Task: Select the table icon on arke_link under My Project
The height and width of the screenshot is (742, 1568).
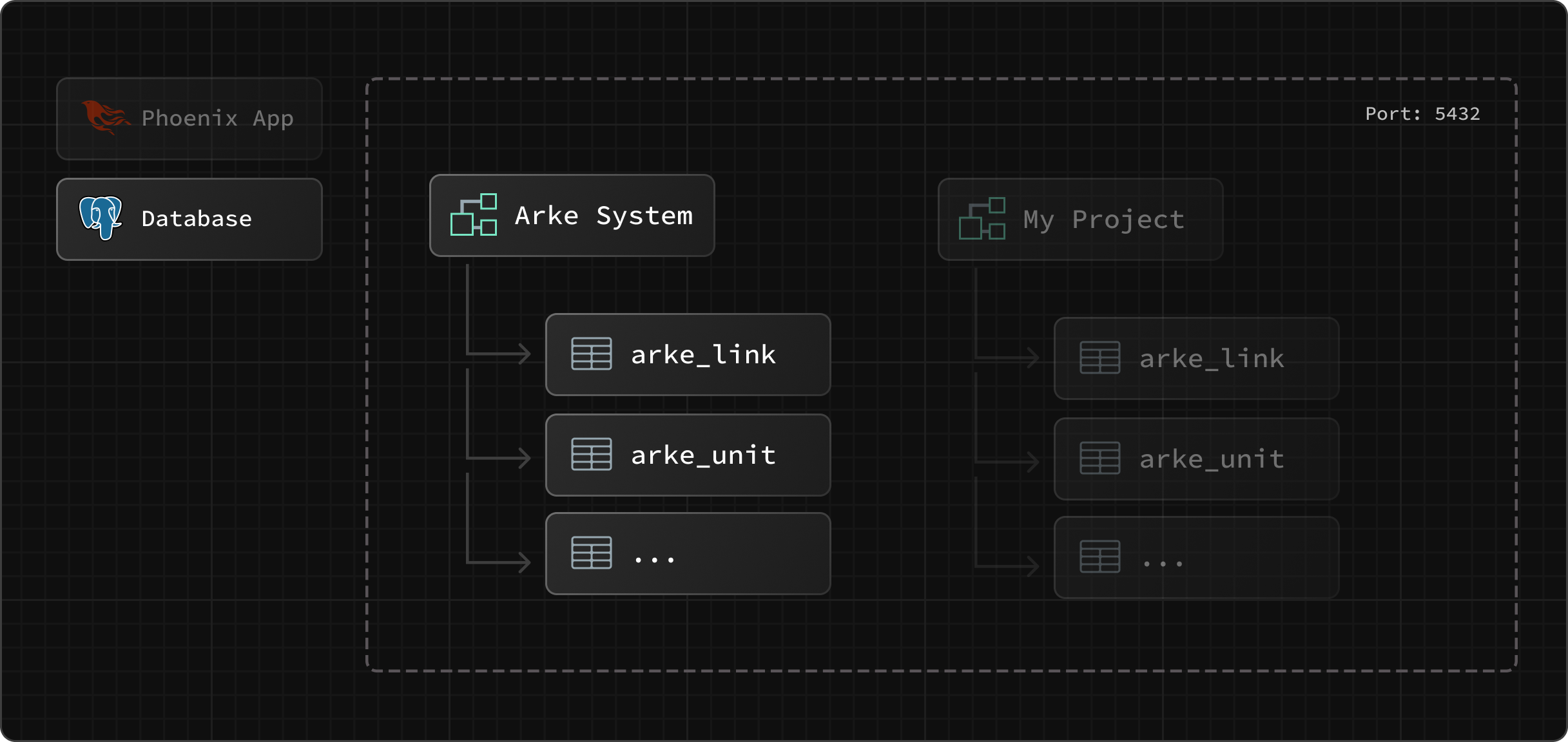Action: pos(1099,358)
